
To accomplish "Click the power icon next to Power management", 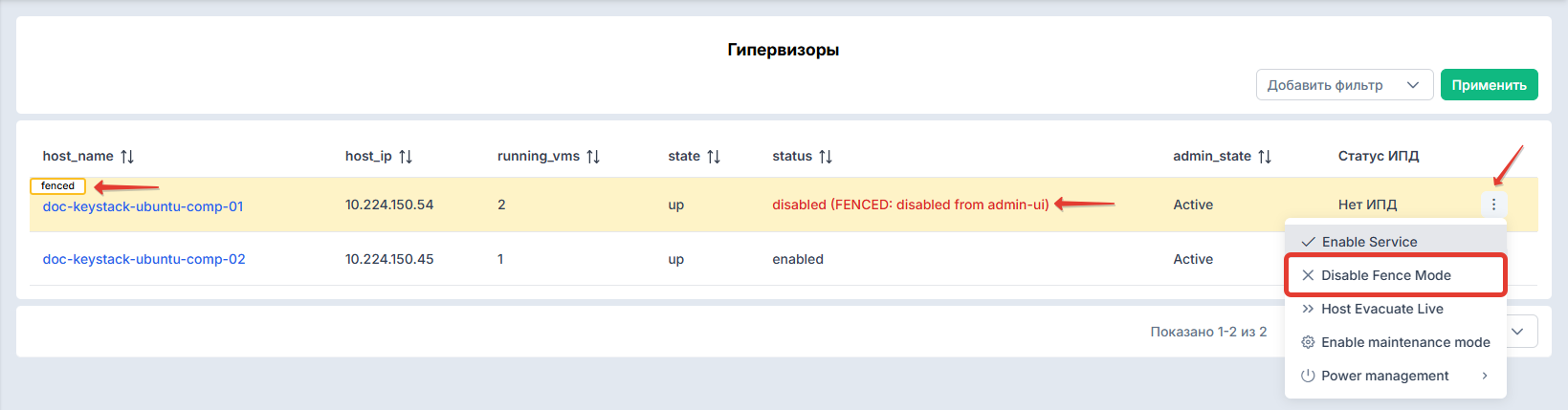I will (1308, 376).
